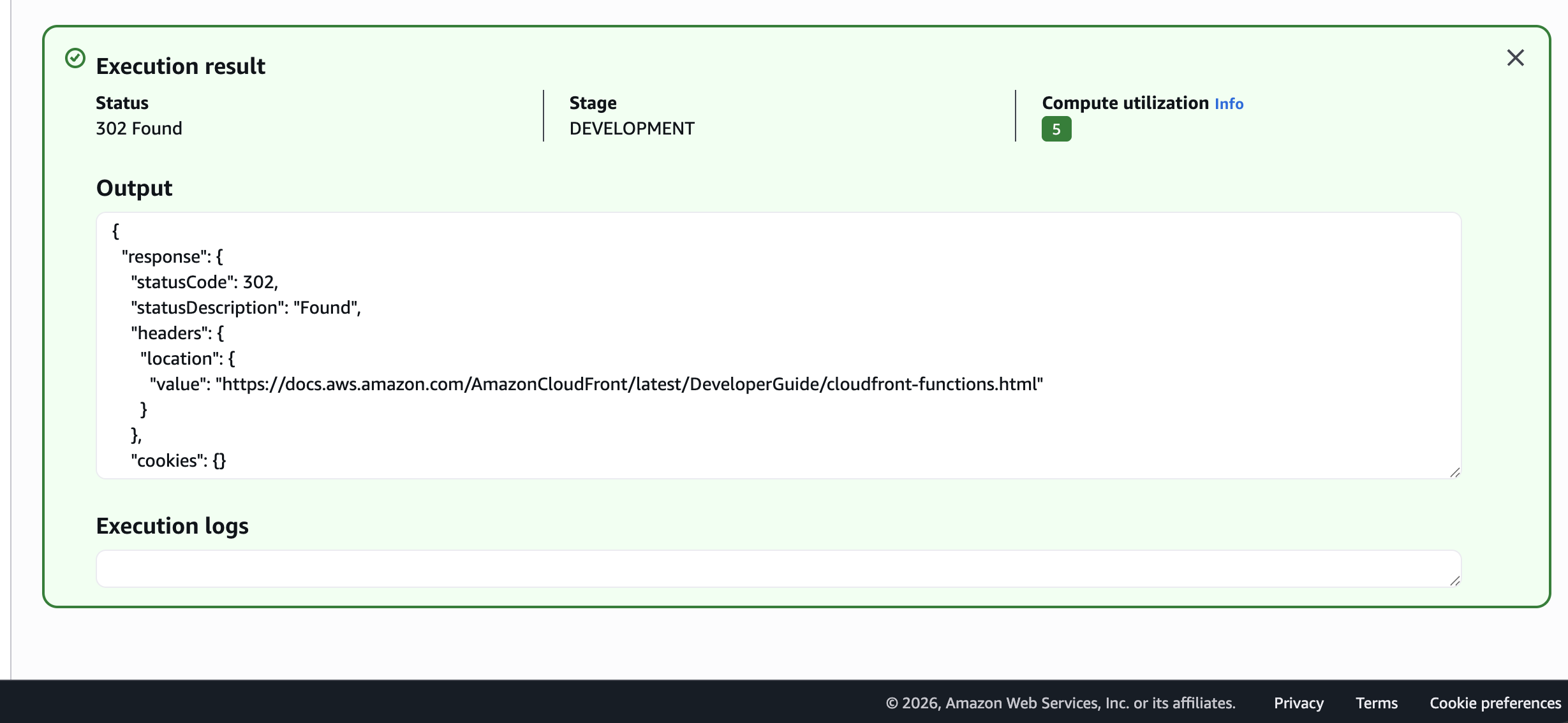Image resolution: width=1568 pixels, height=723 pixels.
Task: Click the DEVELOPMENT stage value
Action: (632, 129)
